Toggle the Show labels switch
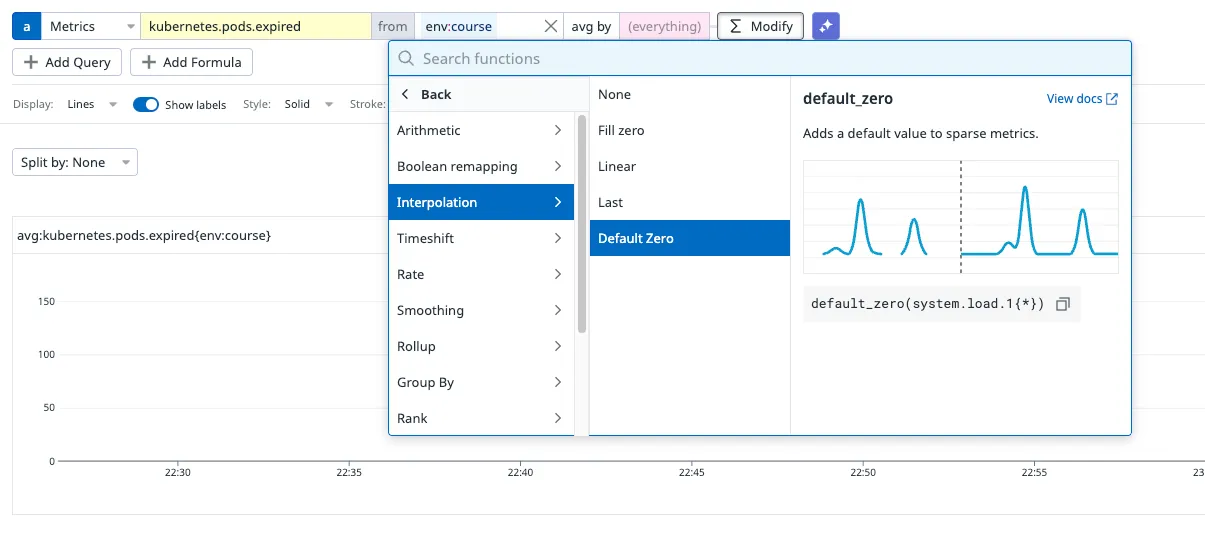This screenshot has width=1205, height=535. tap(146, 104)
